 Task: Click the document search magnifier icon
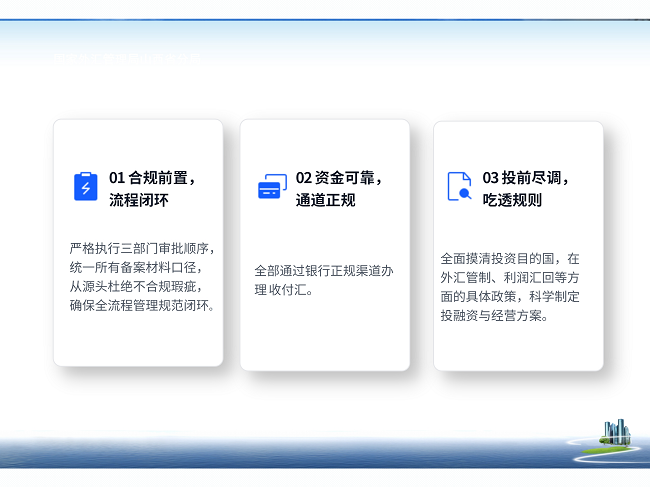tap(459, 187)
